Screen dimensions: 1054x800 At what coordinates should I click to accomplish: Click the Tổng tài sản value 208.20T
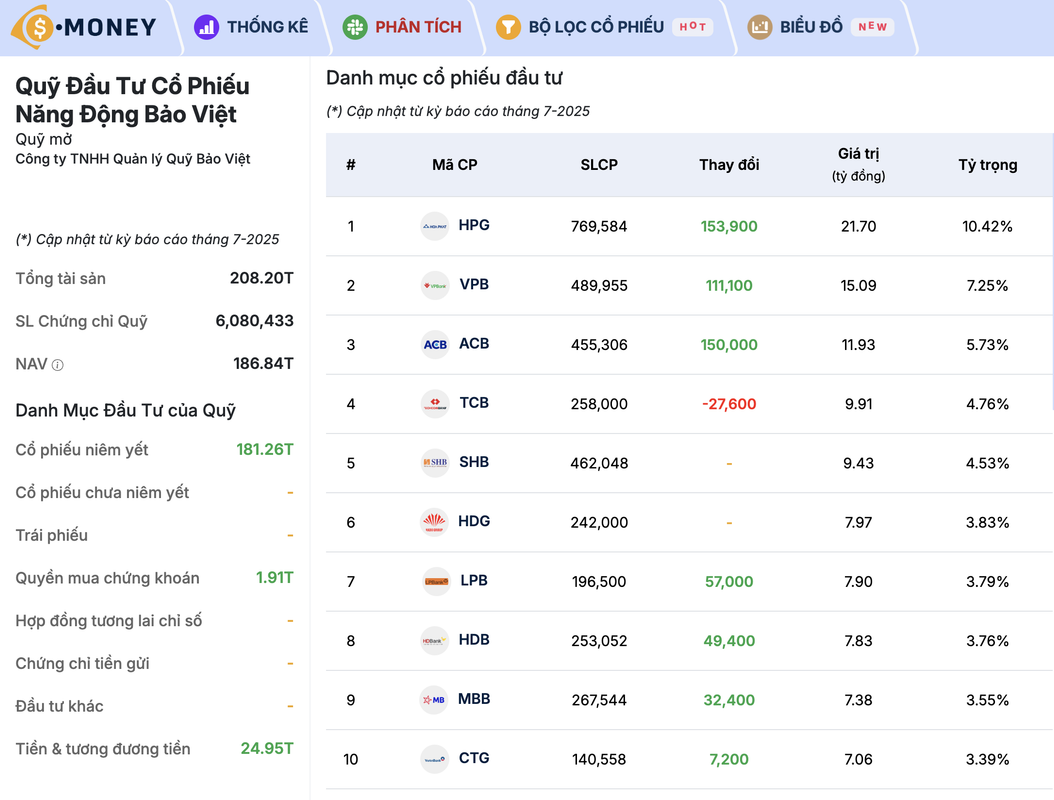261,278
